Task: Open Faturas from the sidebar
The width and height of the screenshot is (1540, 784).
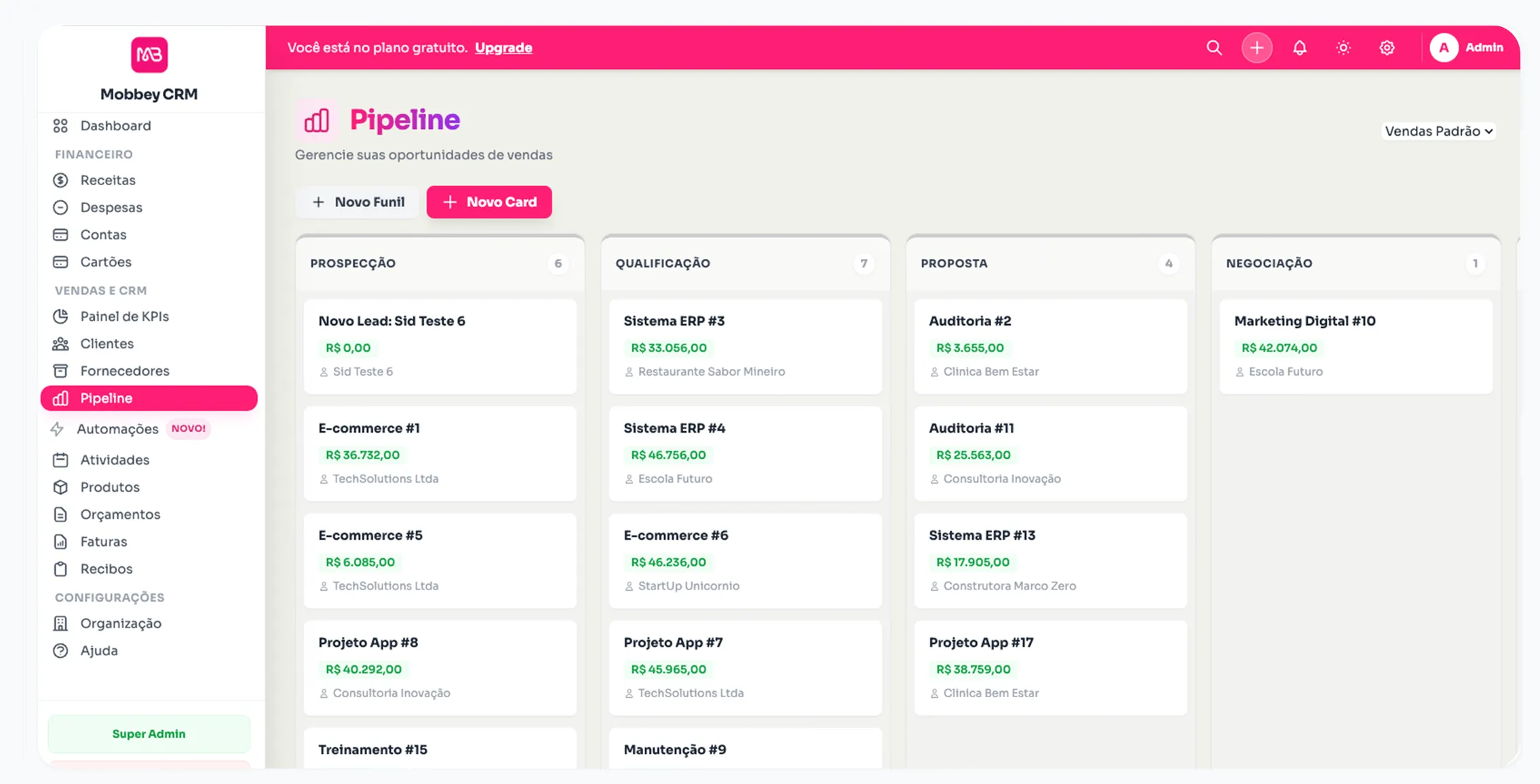Action: click(x=103, y=541)
